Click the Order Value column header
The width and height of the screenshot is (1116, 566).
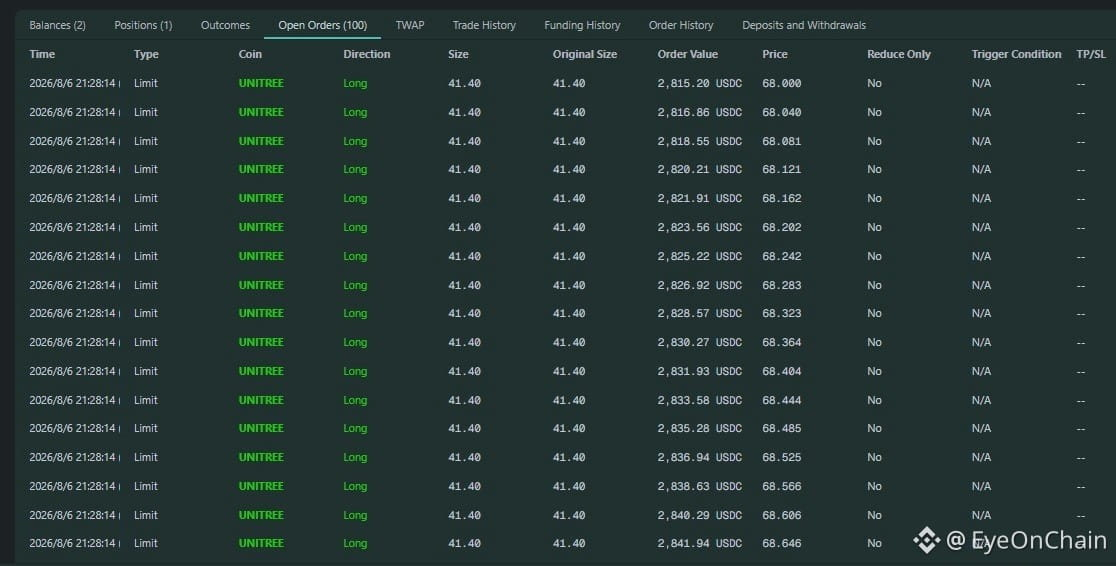coord(688,54)
